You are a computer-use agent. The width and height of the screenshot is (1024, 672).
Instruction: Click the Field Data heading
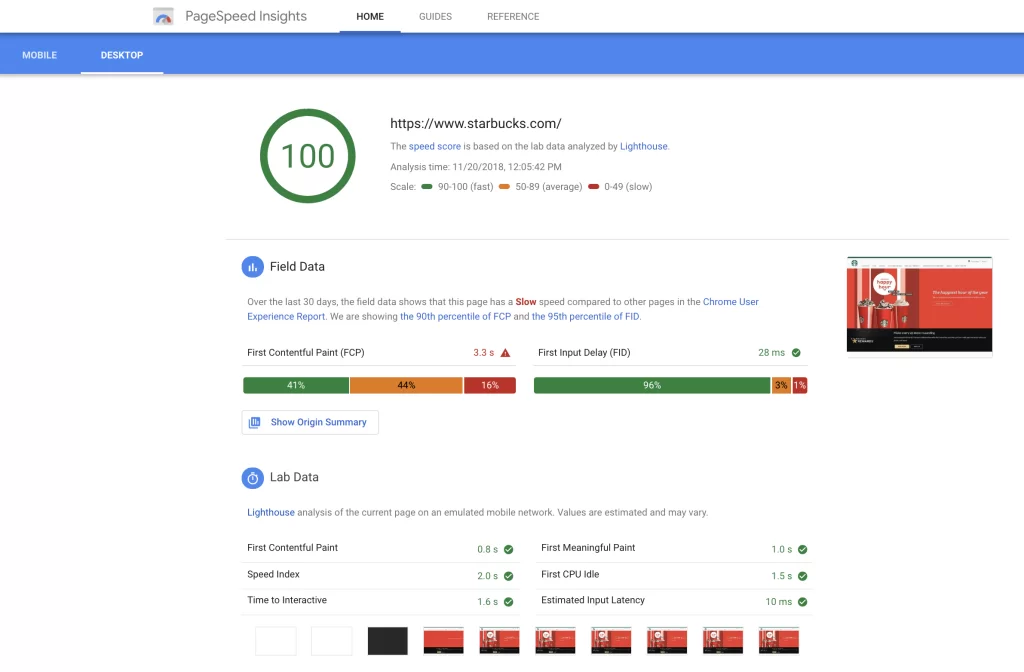(x=297, y=266)
